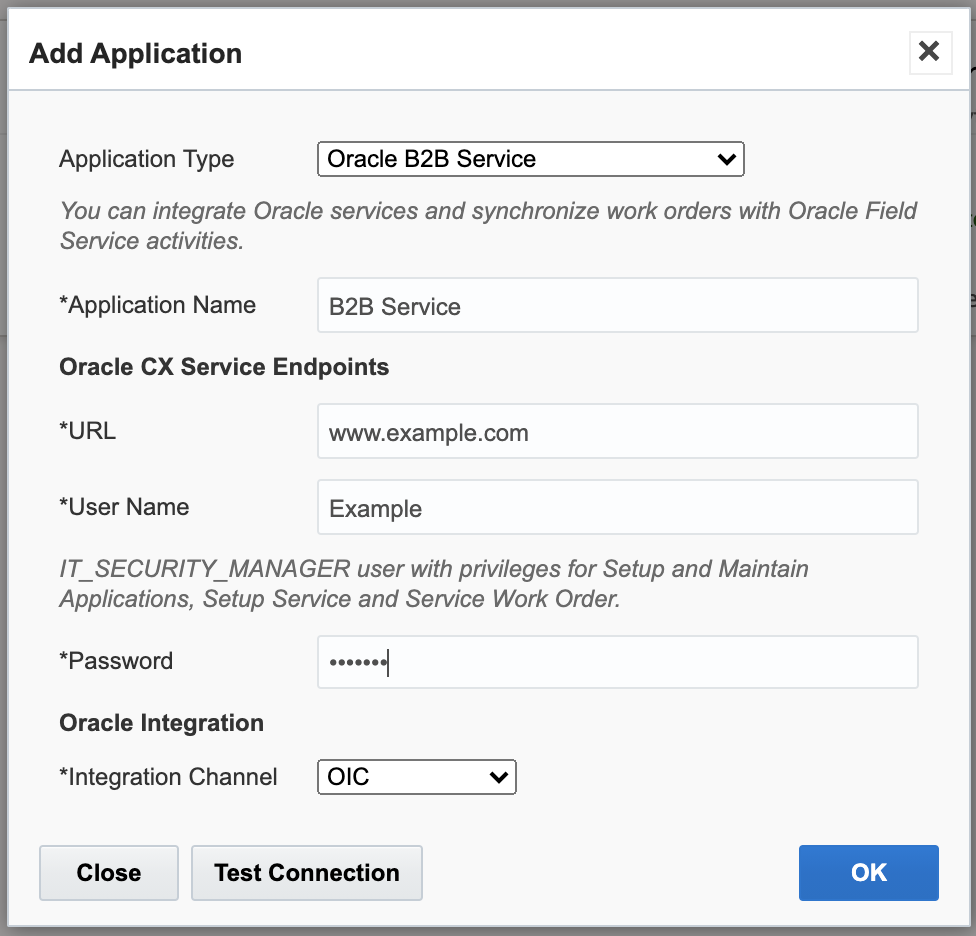
Task: Click the *URL label text
Action: [x=88, y=431]
